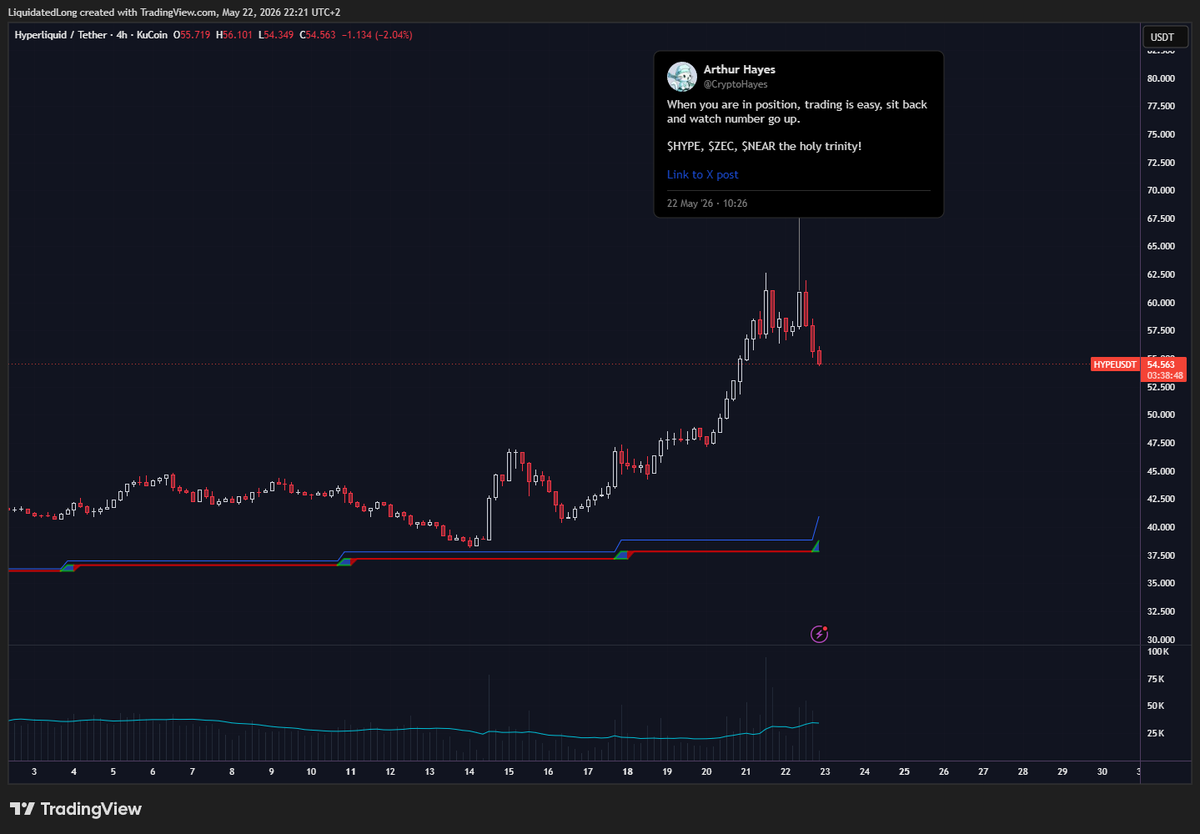This screenshot has height=834, width=1200.
Task: Click date label 30 on time axis
Action: pos(1102,772)
